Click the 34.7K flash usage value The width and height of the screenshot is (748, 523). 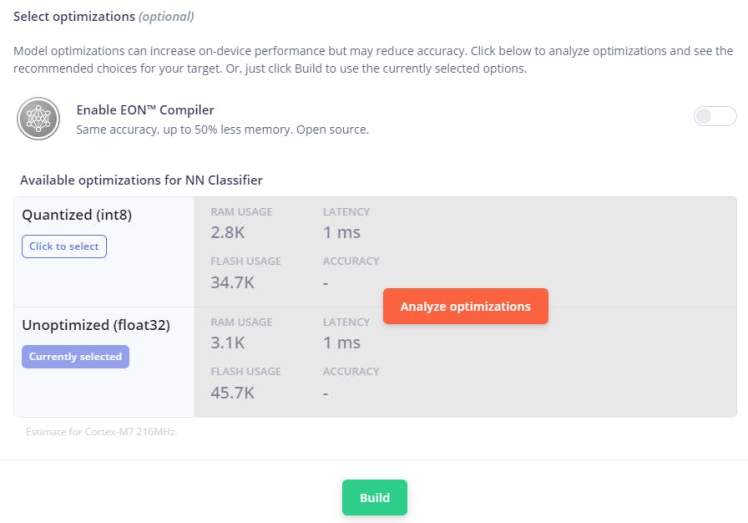[232, 282]
